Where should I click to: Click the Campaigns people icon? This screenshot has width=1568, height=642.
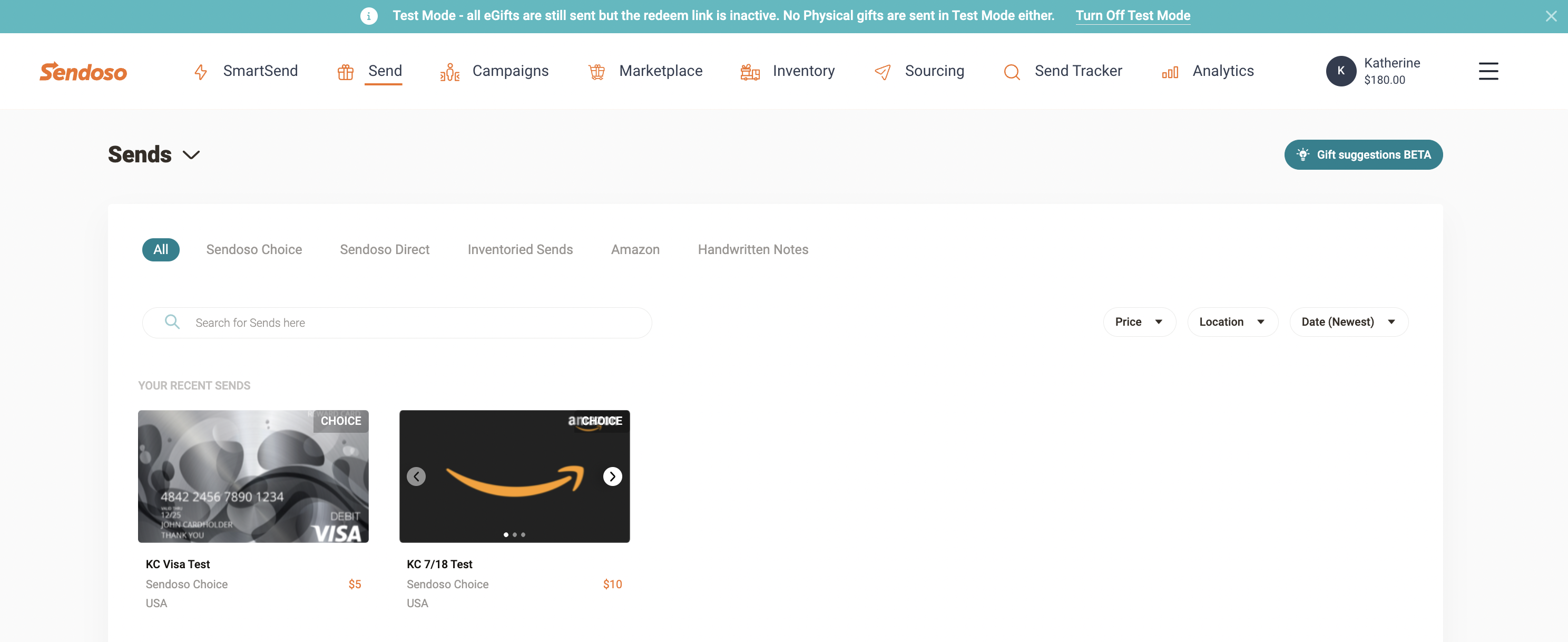coord(450,72)
